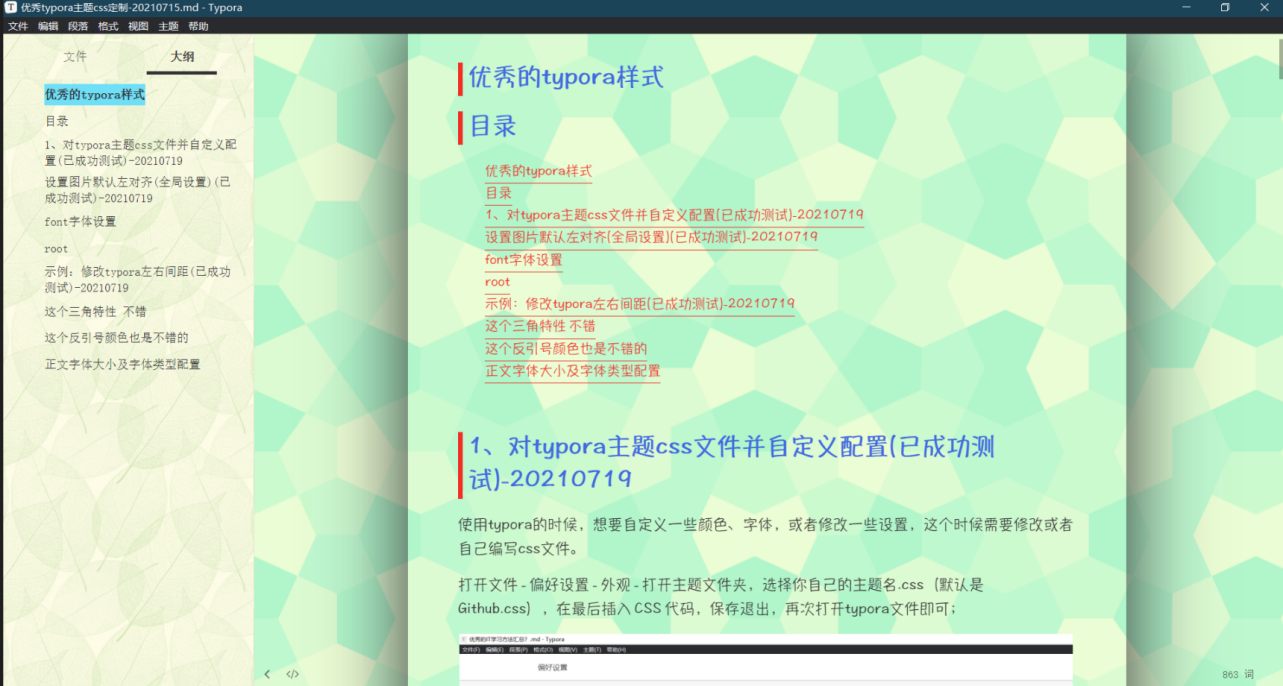This screenshot has width=1283, height=686.
Task: Select outline item 正文字体大小及字体类型配置
Action: point(122,364)
